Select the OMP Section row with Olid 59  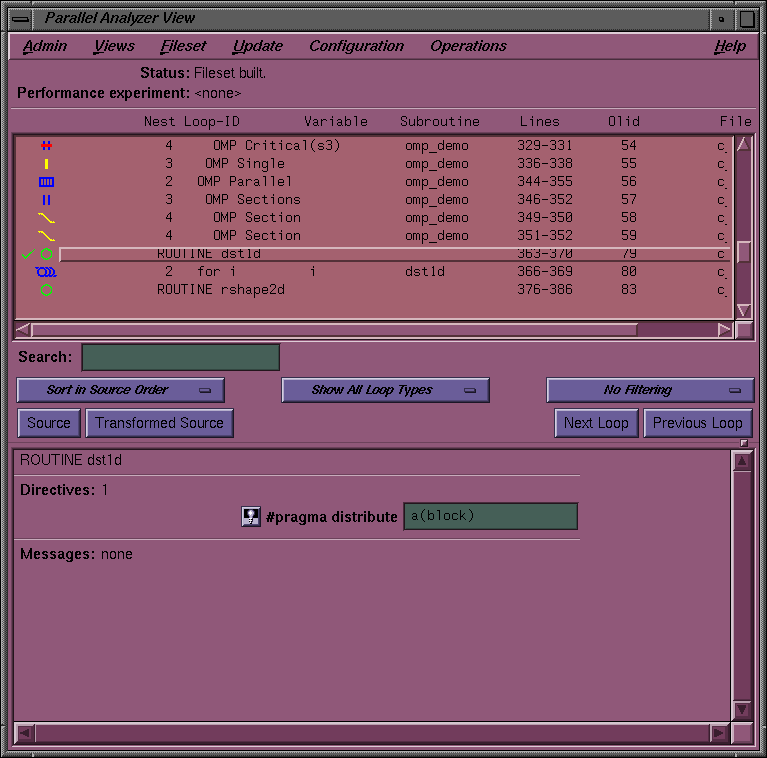(x=374, y=236)
